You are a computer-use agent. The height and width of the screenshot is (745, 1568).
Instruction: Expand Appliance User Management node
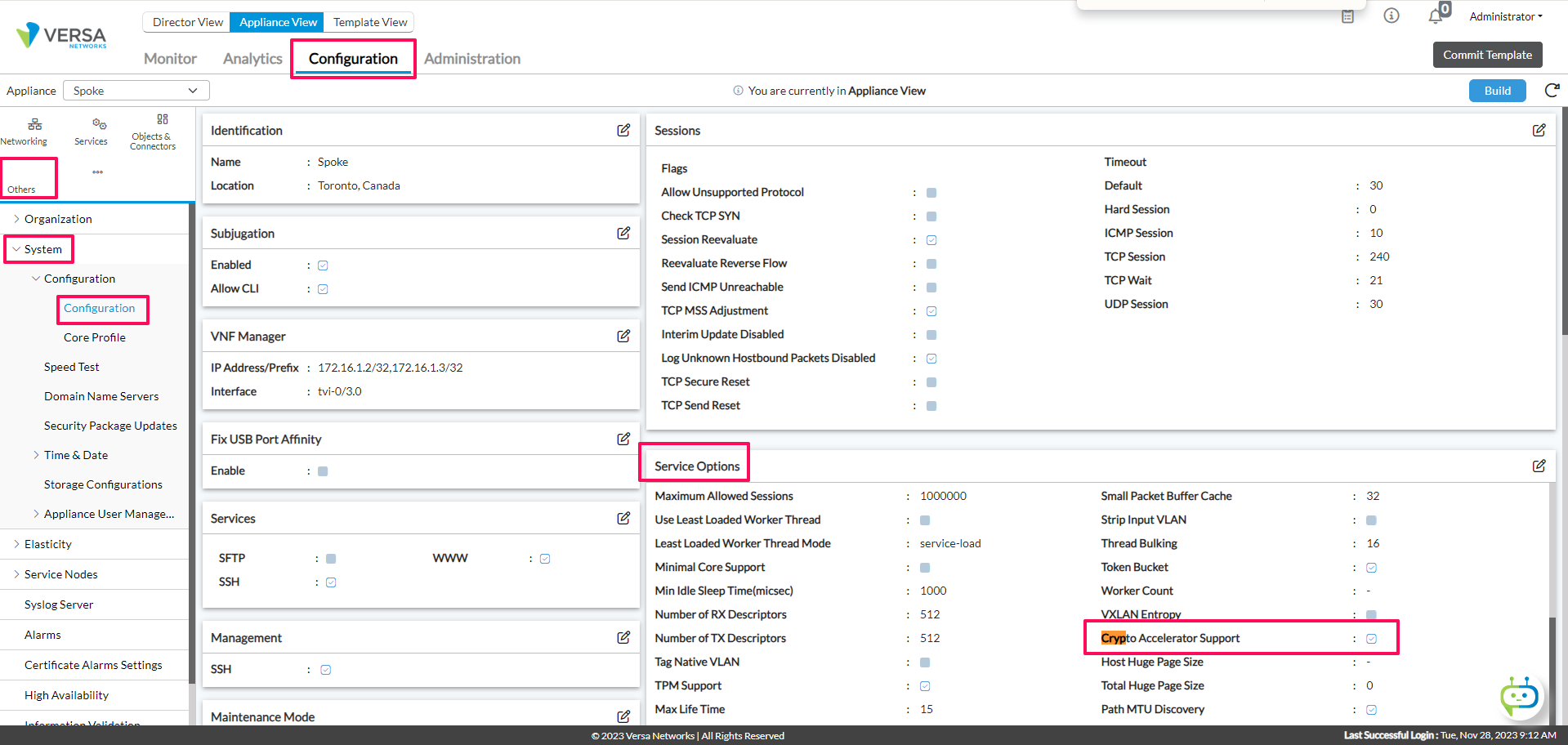pos(36,514)
